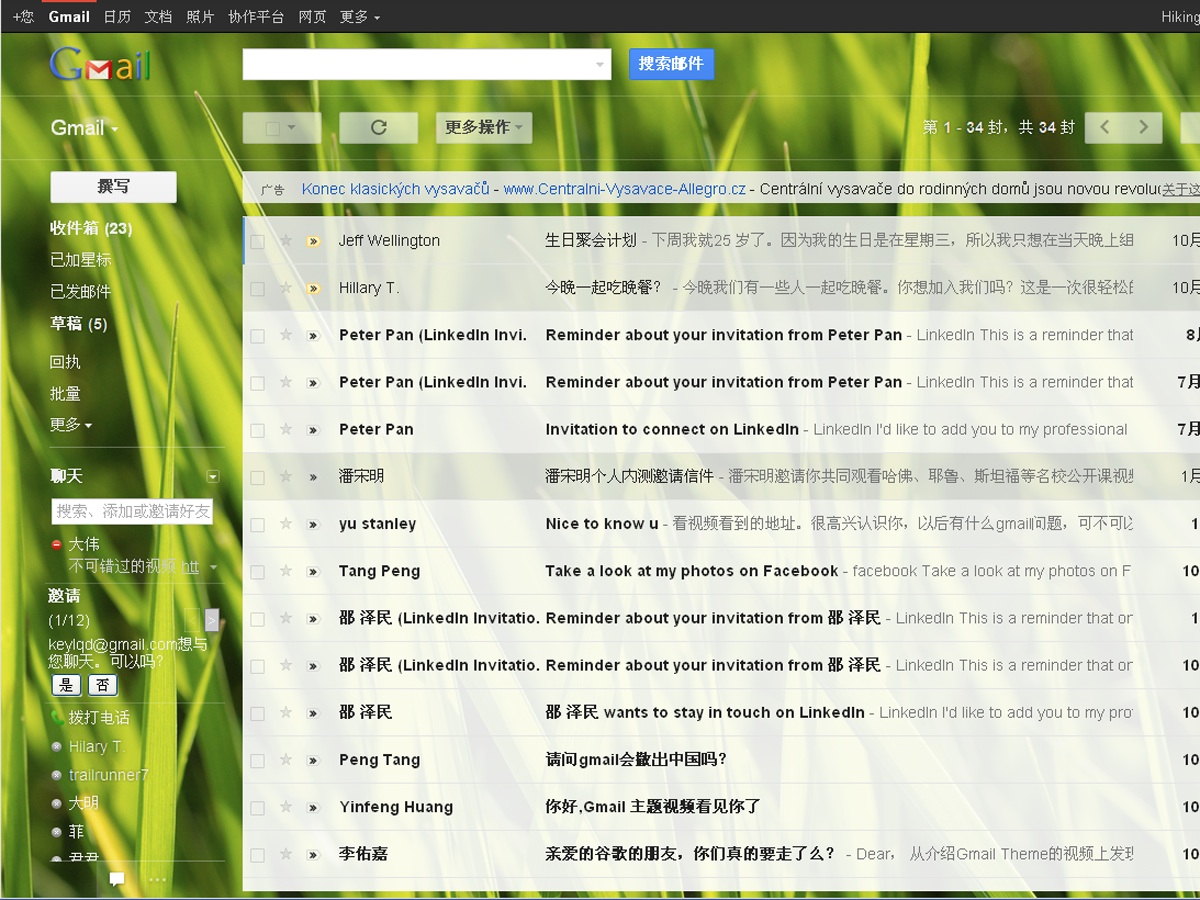Check the Hillary T. email checkbox
Screen dimensions: 1200x900
(x=257, y=289)
